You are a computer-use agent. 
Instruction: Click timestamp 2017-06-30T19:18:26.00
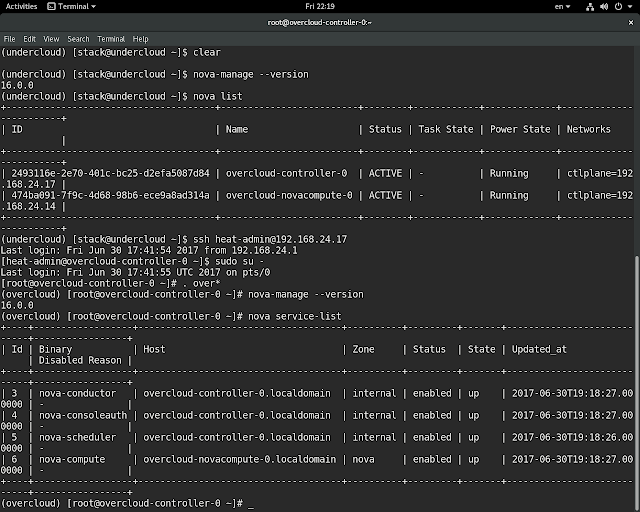(572, 438)
